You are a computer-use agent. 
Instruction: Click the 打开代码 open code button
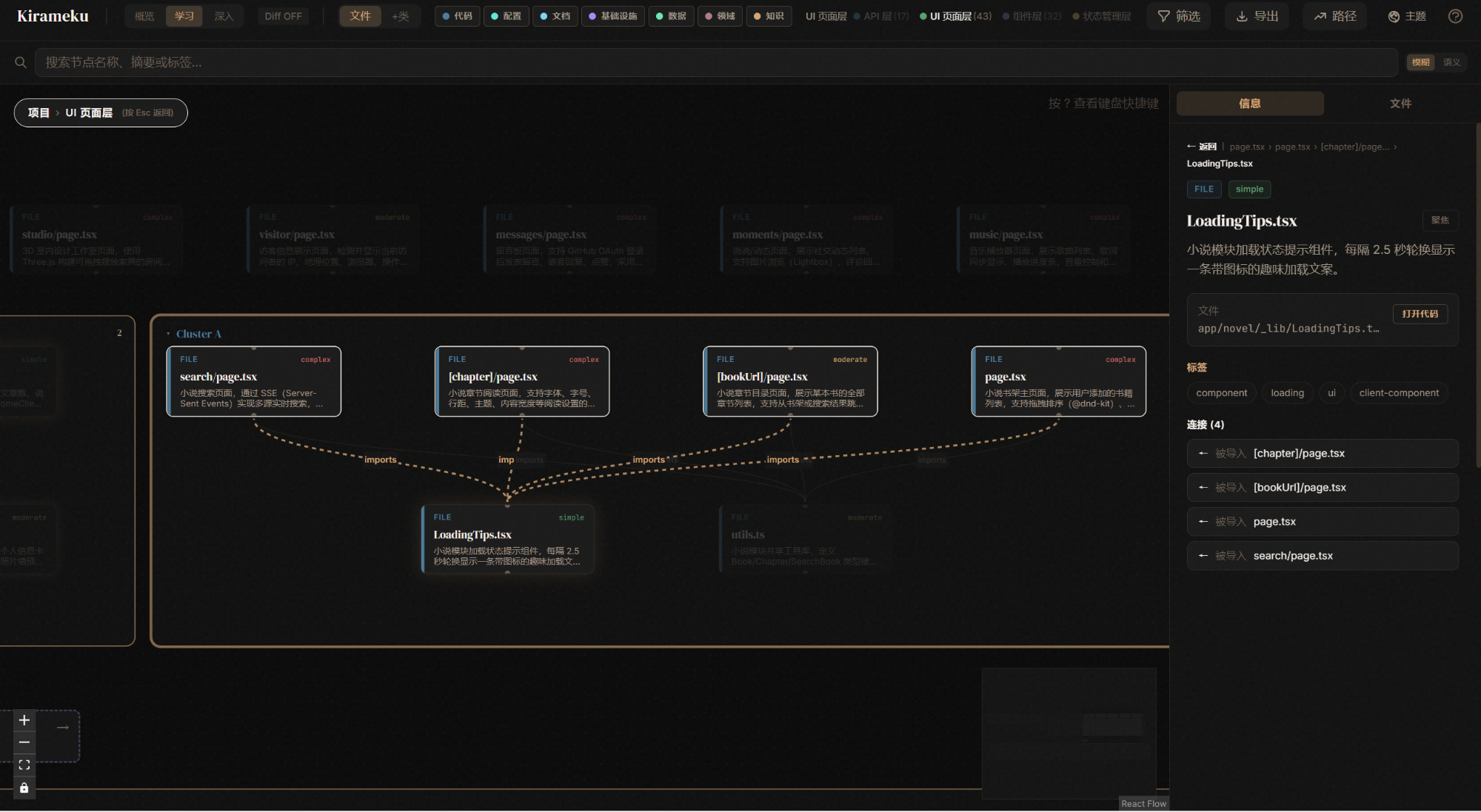[x=1420, y=314]
